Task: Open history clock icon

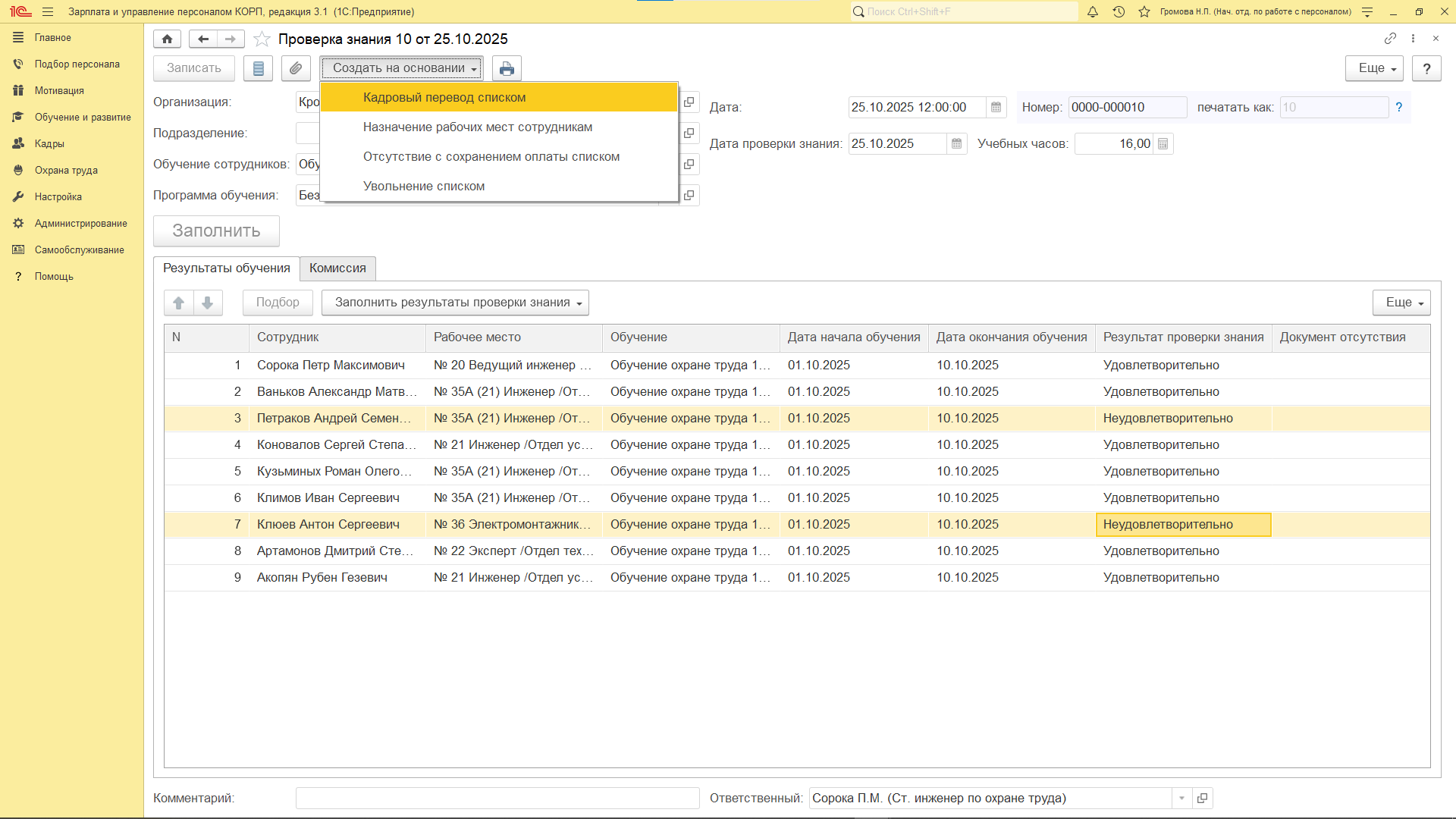Action: coord(1119,11)
